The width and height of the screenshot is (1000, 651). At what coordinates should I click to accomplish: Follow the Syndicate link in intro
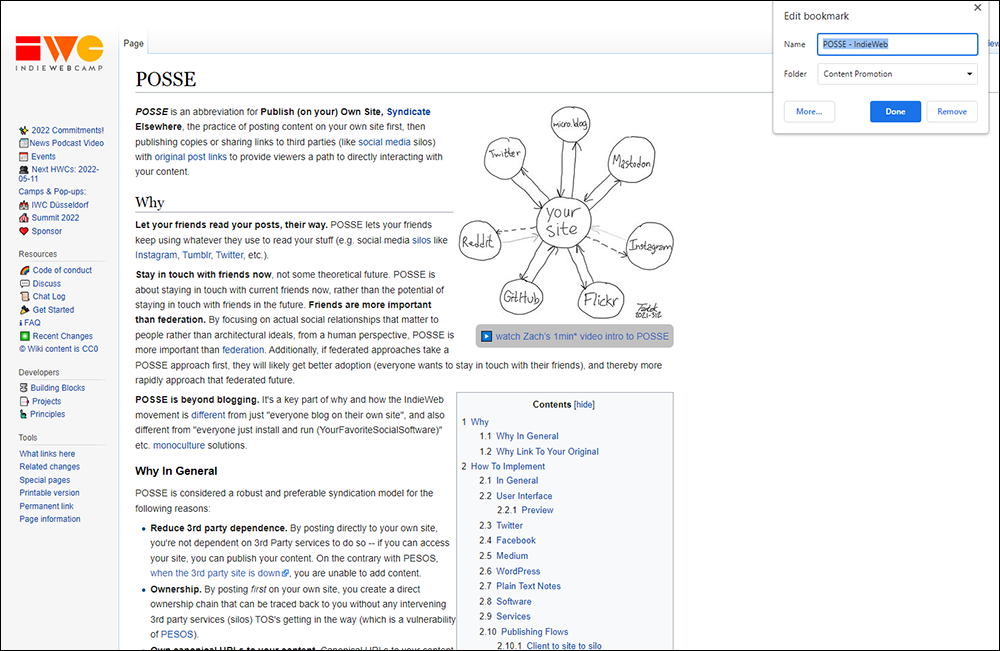click(x=408, y=112)
